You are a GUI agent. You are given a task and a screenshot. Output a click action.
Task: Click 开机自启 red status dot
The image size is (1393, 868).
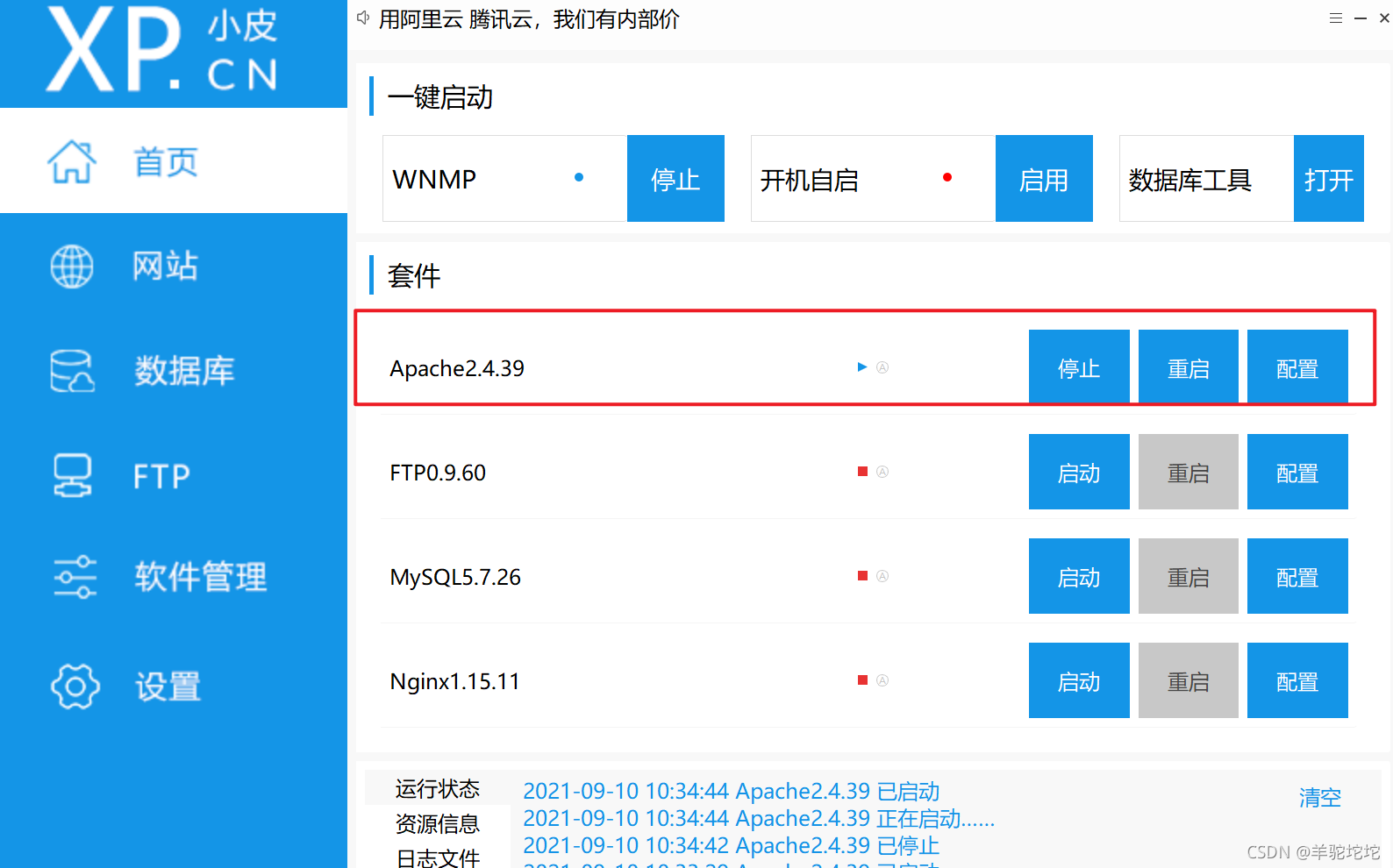tap(947, 177)
